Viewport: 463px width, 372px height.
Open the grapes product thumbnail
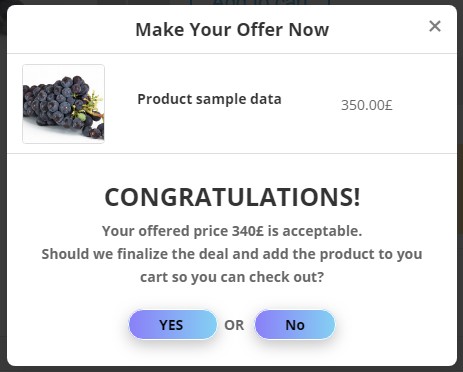63,104
